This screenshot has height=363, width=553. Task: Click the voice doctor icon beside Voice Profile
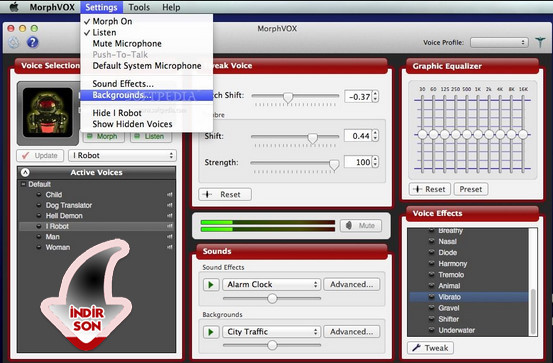[x=540, y=42]
